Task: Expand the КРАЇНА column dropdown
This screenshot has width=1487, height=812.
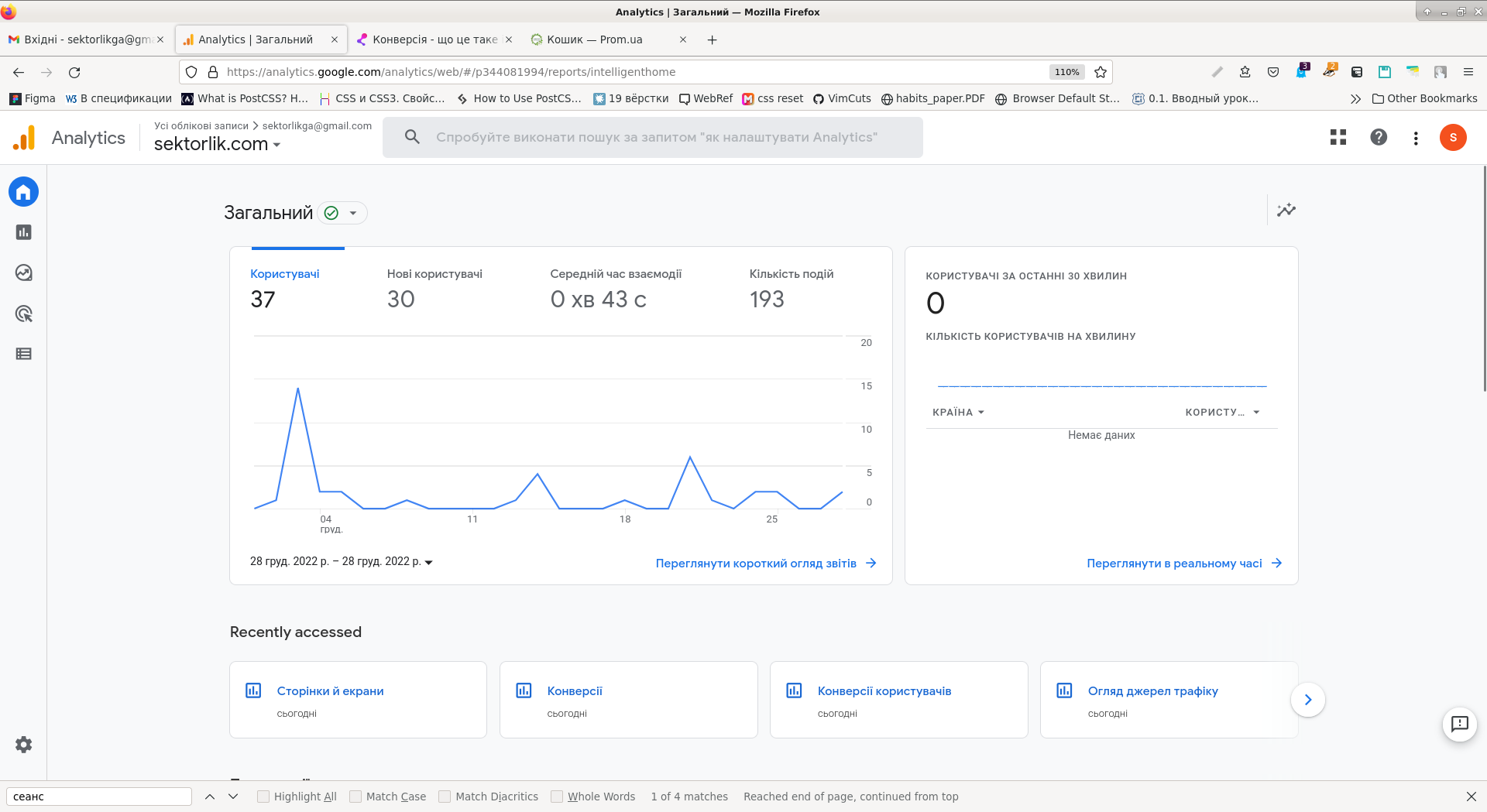Action: coord(959,413)
